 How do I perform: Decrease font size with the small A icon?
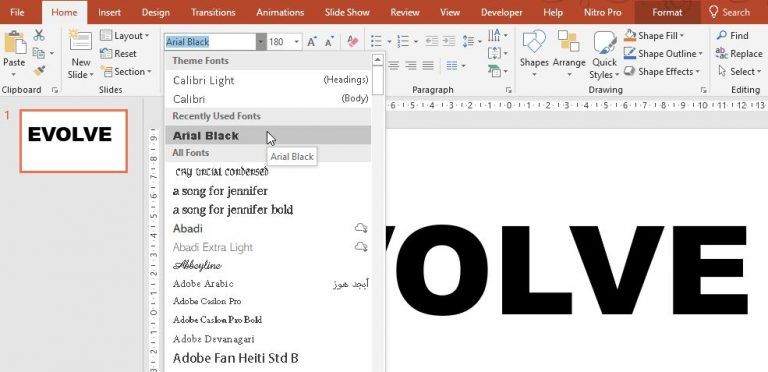(x=329, y=42)
